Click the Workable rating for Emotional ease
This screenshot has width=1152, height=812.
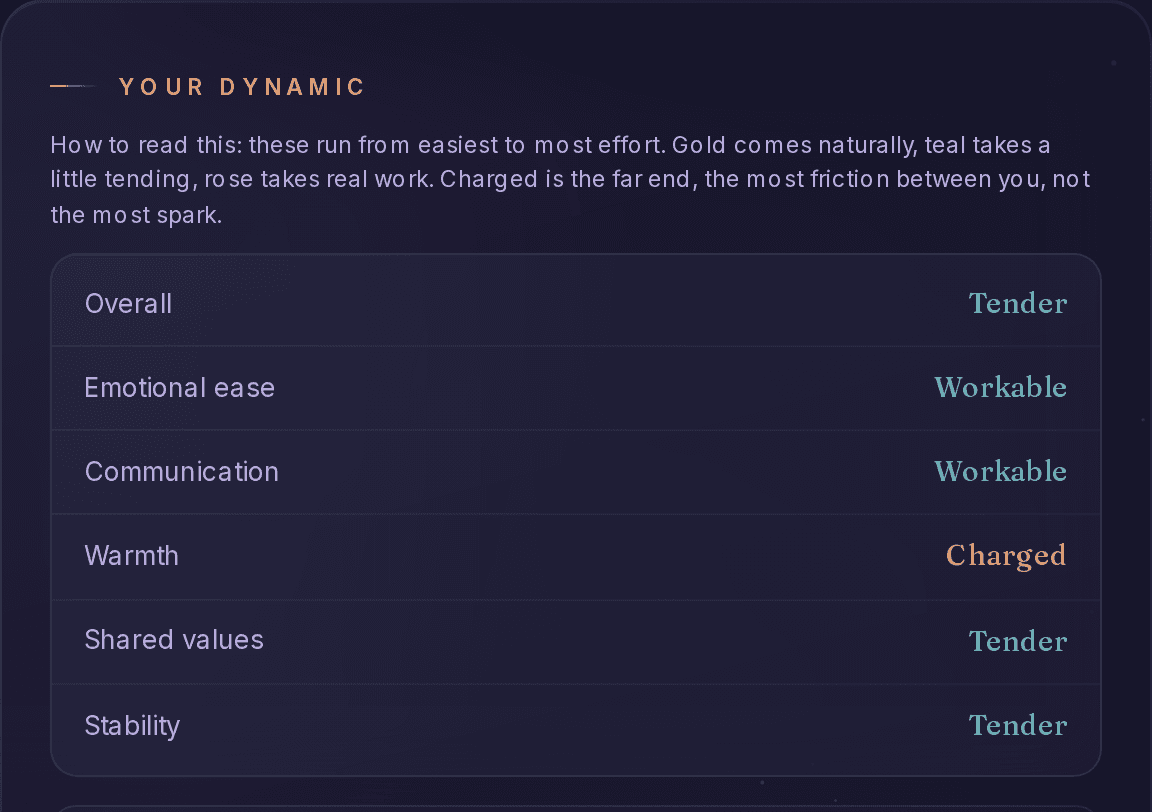(x=1001, y=387)
